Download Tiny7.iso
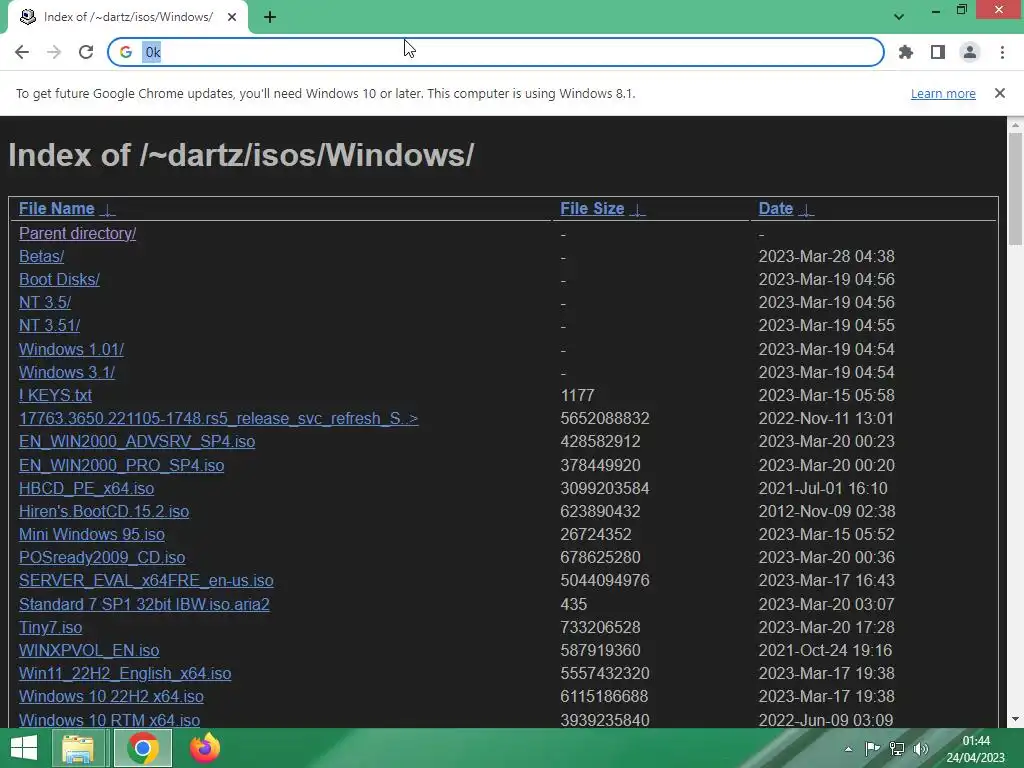The width and height of the screenshot is (1024, 768). coord(50,627)
